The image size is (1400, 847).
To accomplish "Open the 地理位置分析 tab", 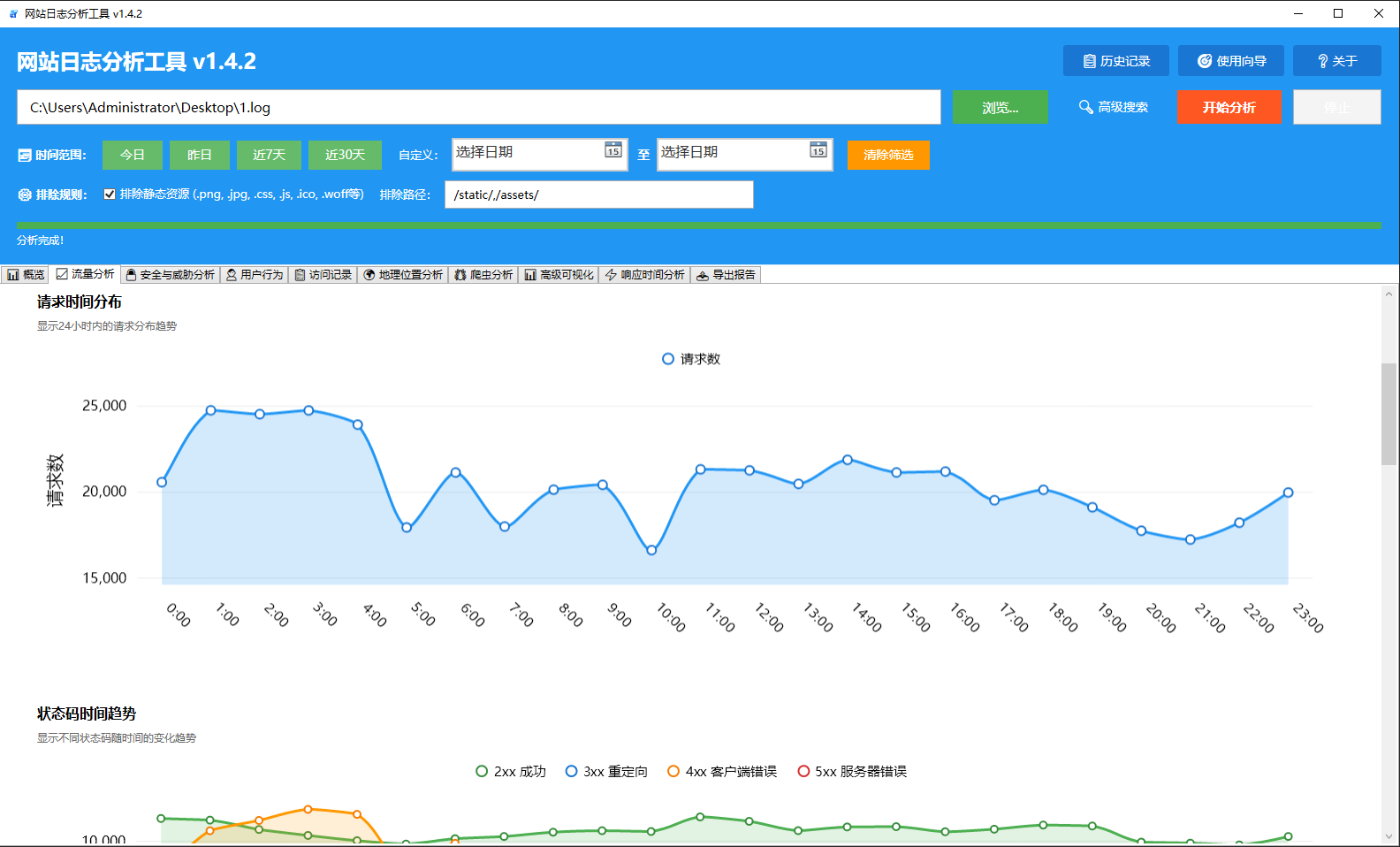I will [403, 275].
